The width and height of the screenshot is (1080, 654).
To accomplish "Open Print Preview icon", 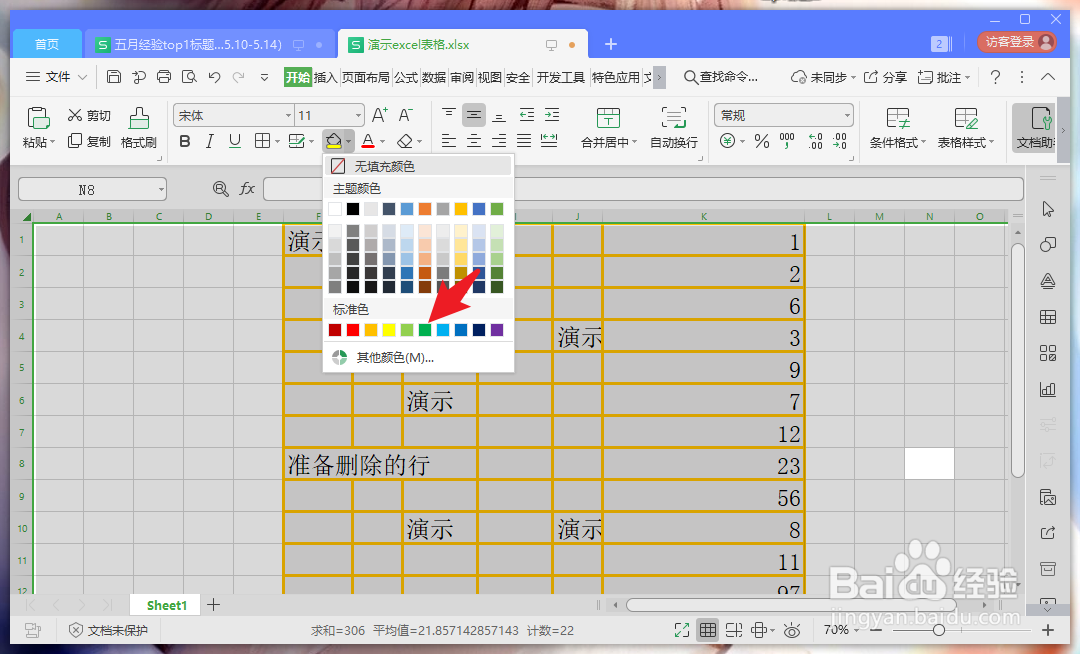I will coord(189,77).
